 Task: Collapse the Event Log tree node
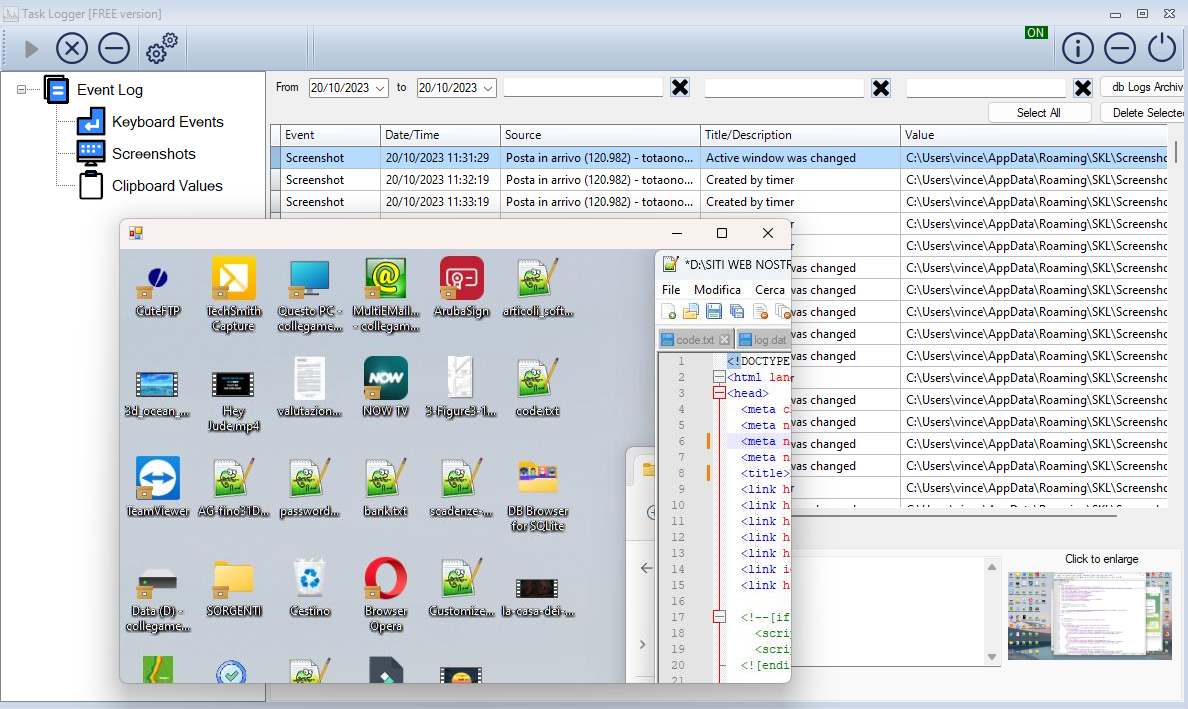[22, 90]
